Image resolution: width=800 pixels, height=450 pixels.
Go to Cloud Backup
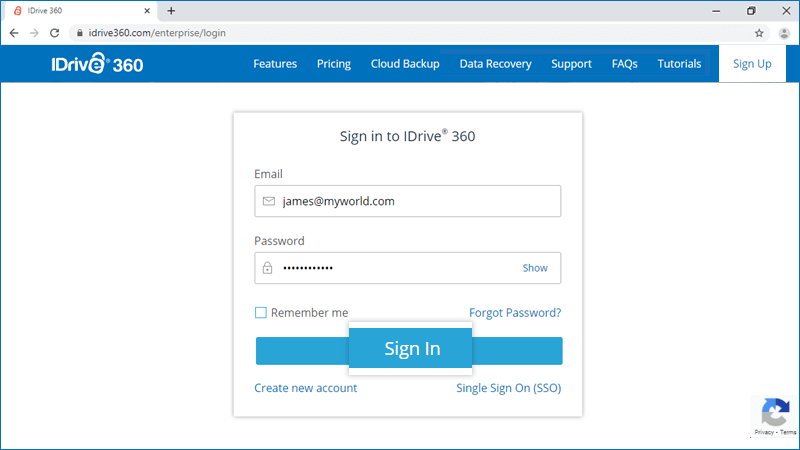tap(405, 64)
